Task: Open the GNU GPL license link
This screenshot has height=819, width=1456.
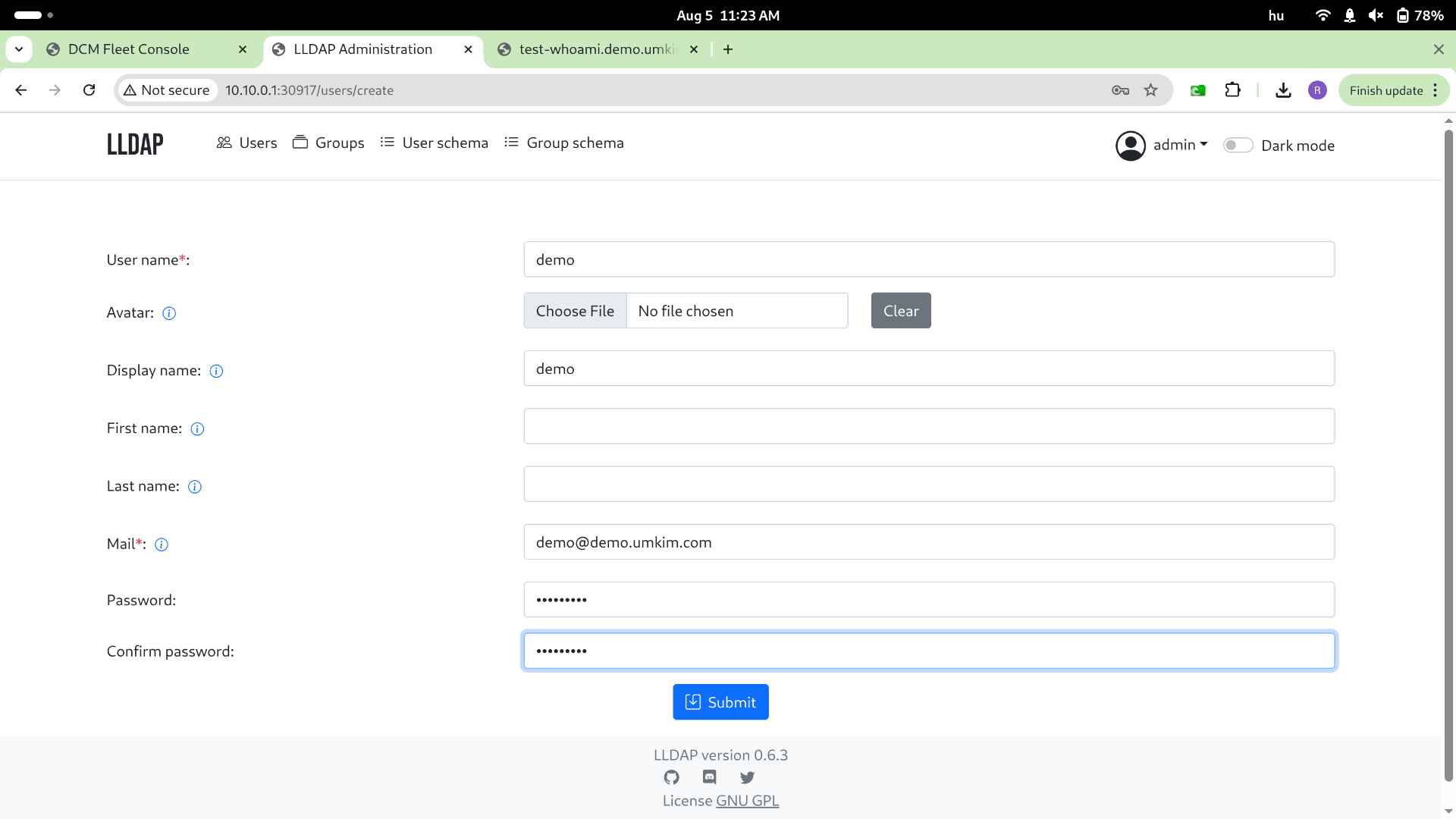Action: [748, 801]
